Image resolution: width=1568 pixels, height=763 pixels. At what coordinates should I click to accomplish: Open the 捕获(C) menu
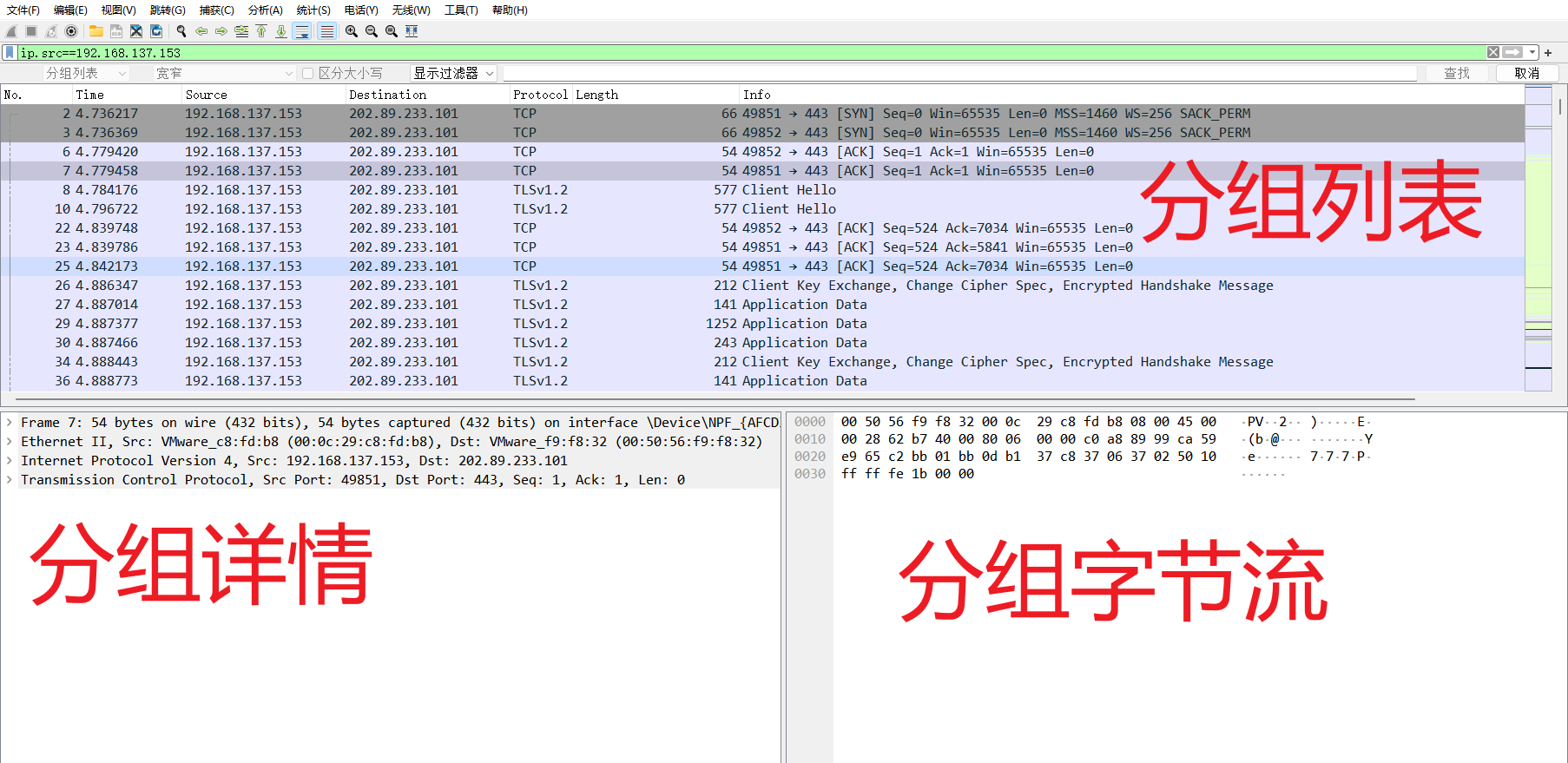tap(216, 10)
